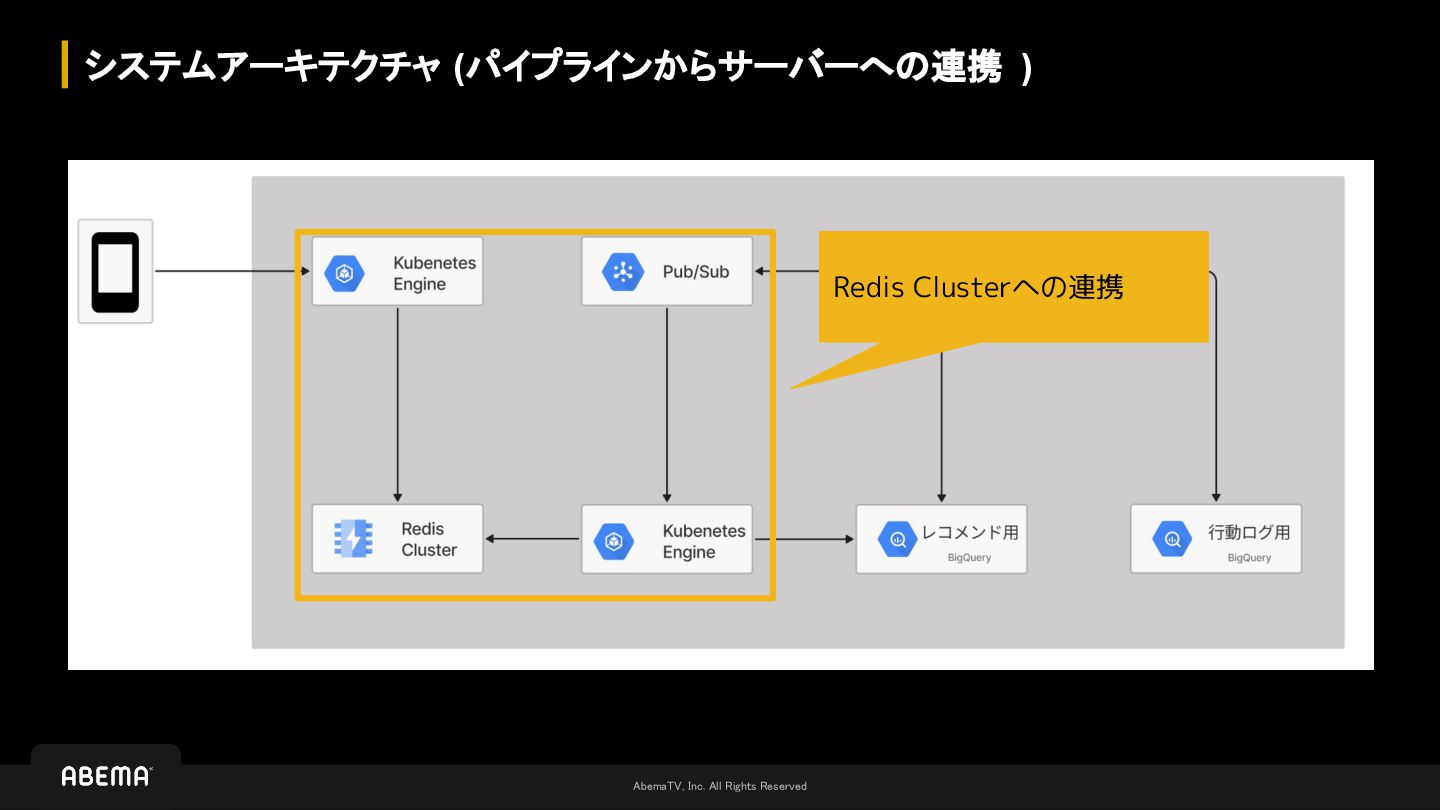Screen dimensions: 1440x810
Task: Click the lower Kubernetes Engine hexagon icon
Action: [614, 541]
